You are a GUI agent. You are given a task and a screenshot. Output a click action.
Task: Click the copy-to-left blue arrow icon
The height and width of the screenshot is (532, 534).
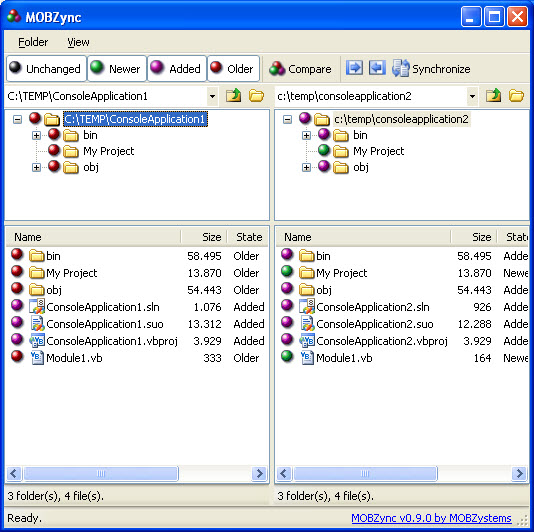click(377, 68)
